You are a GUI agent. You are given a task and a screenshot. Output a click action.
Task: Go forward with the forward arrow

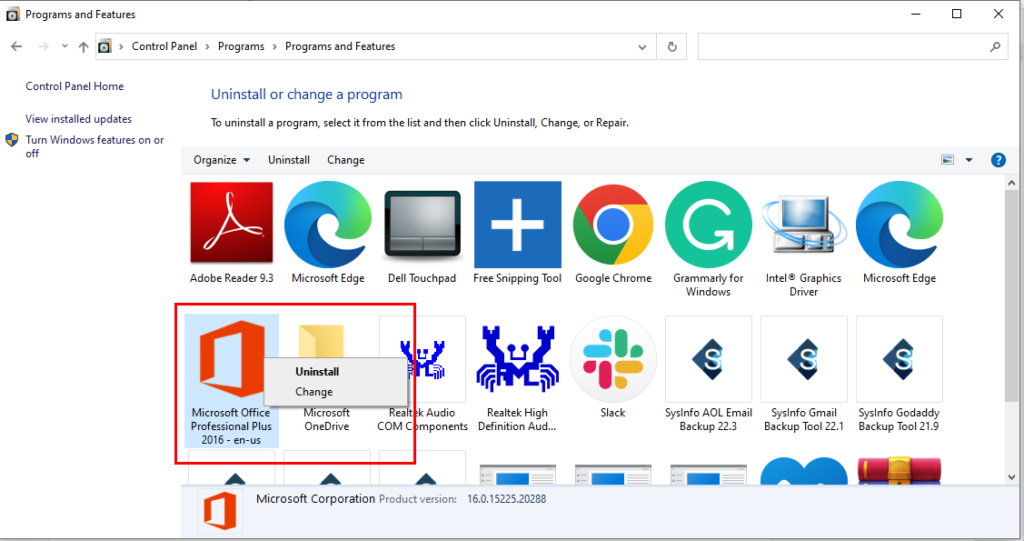[x=43, y=46]
